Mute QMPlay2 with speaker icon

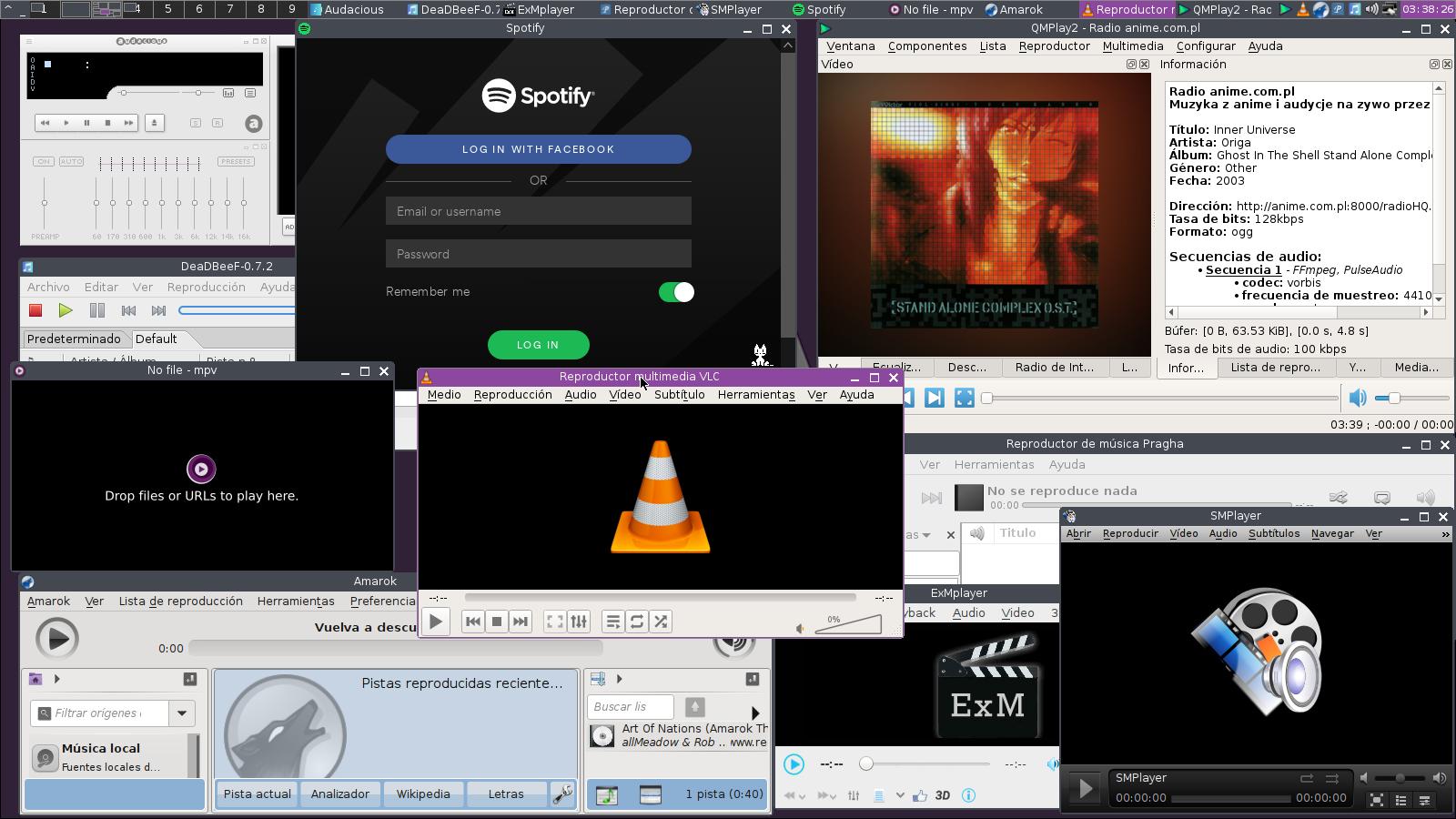(1358, 398)
